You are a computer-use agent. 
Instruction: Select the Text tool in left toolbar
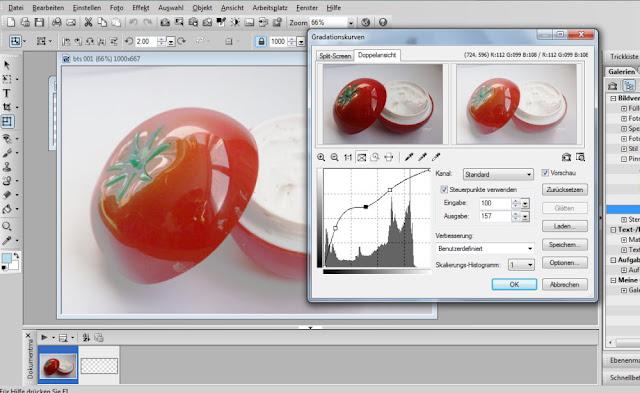(7, 93)
